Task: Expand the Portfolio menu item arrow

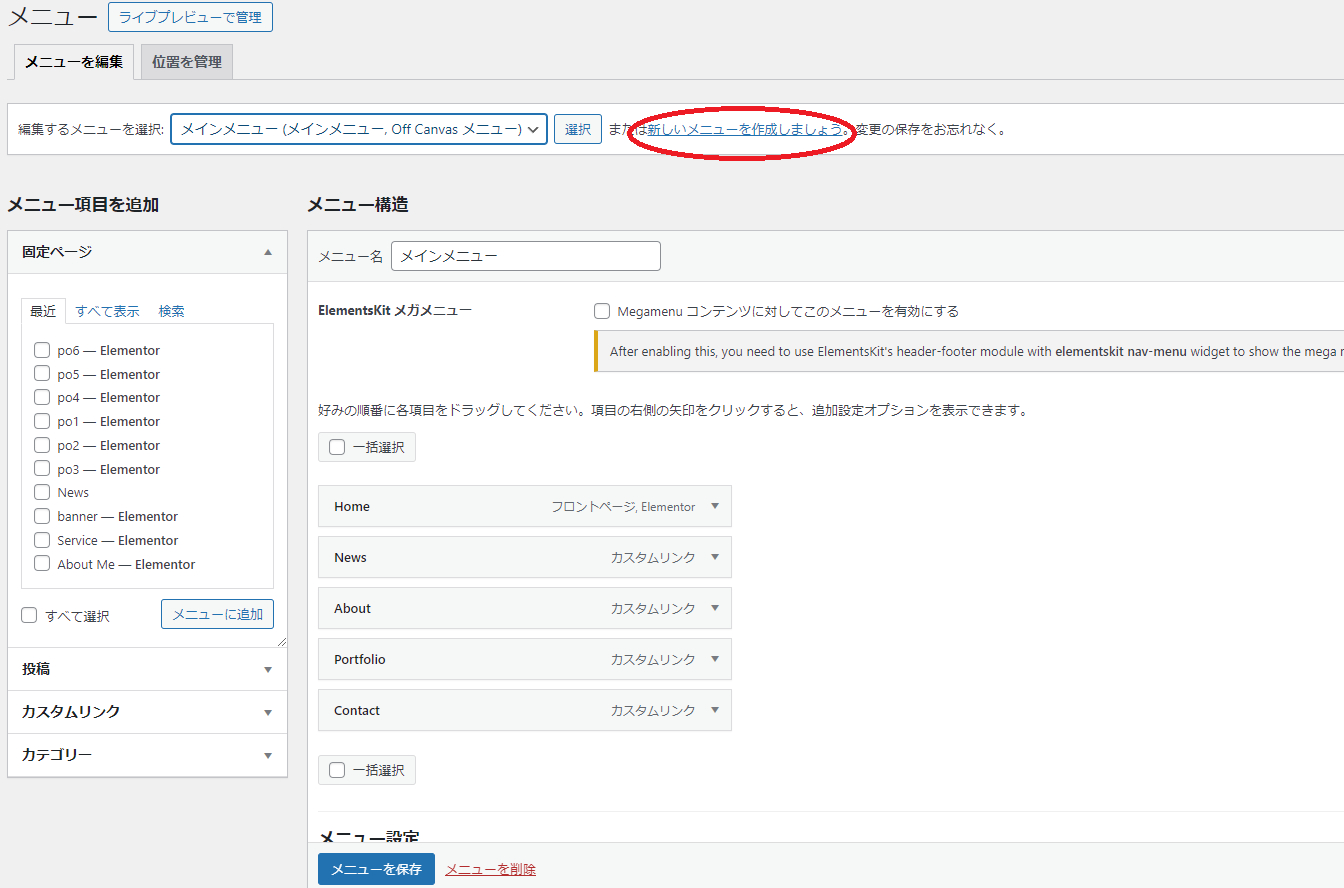Action: click(714, 659)
